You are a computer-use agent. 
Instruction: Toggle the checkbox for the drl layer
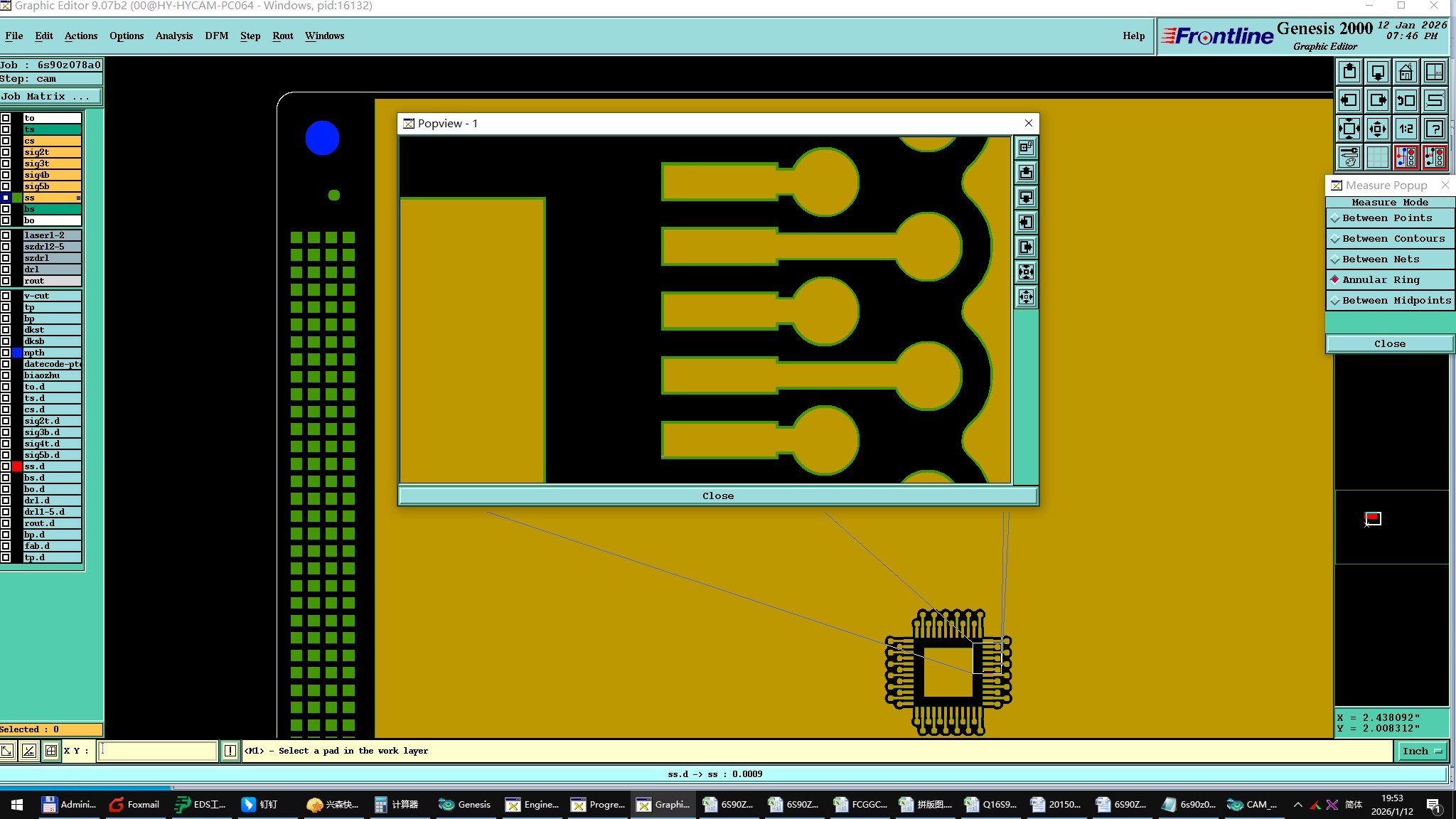(x=6, y=269)
